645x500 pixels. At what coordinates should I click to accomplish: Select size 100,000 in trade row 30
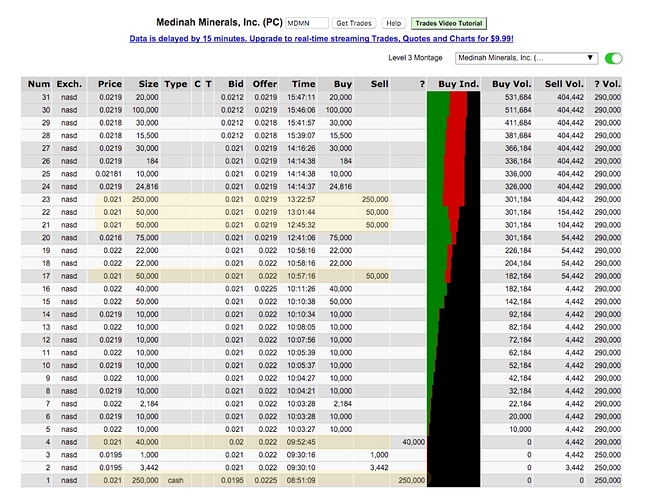coord(145,110)
